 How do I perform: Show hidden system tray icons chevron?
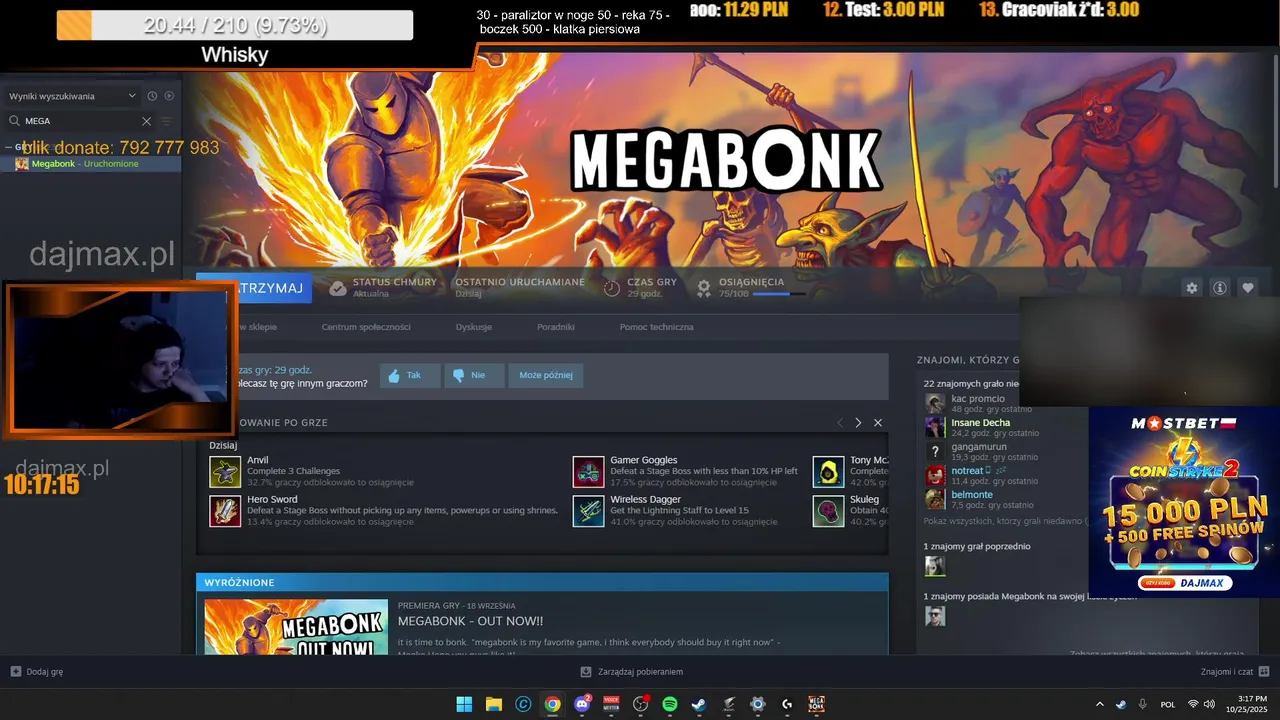(x=1100, y=704)
